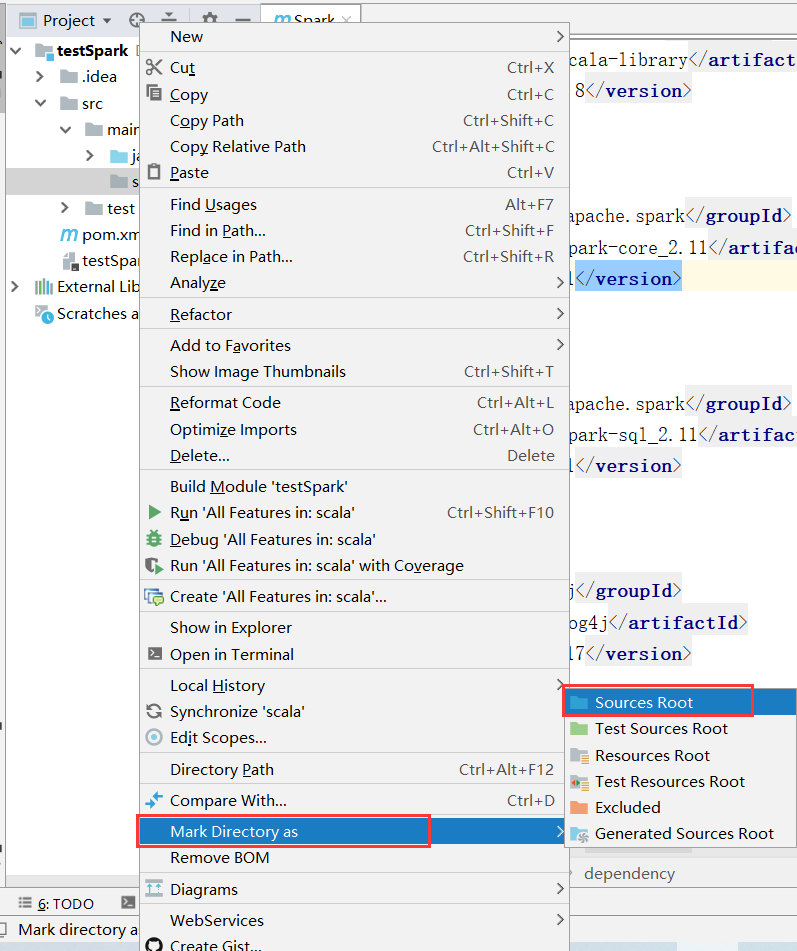Click the Compare With arrows icon
797x951 pixels.
point(154,800)
